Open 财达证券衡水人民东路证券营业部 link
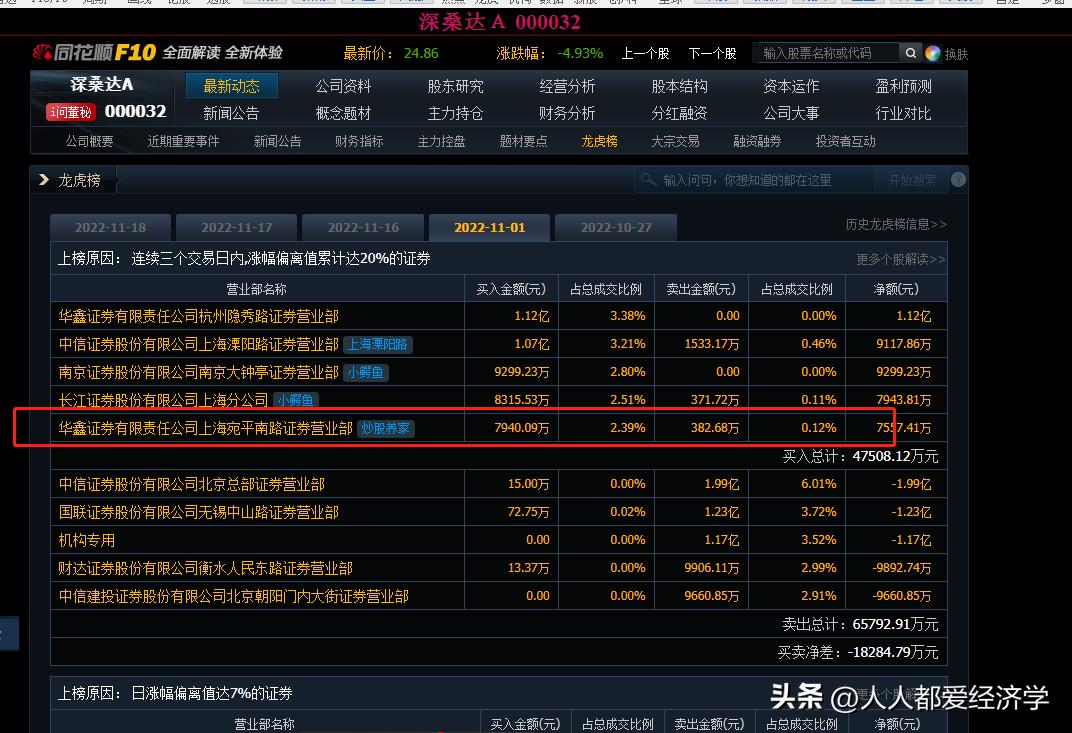Viewport: 1072px width, 733px height. point(205,568)
